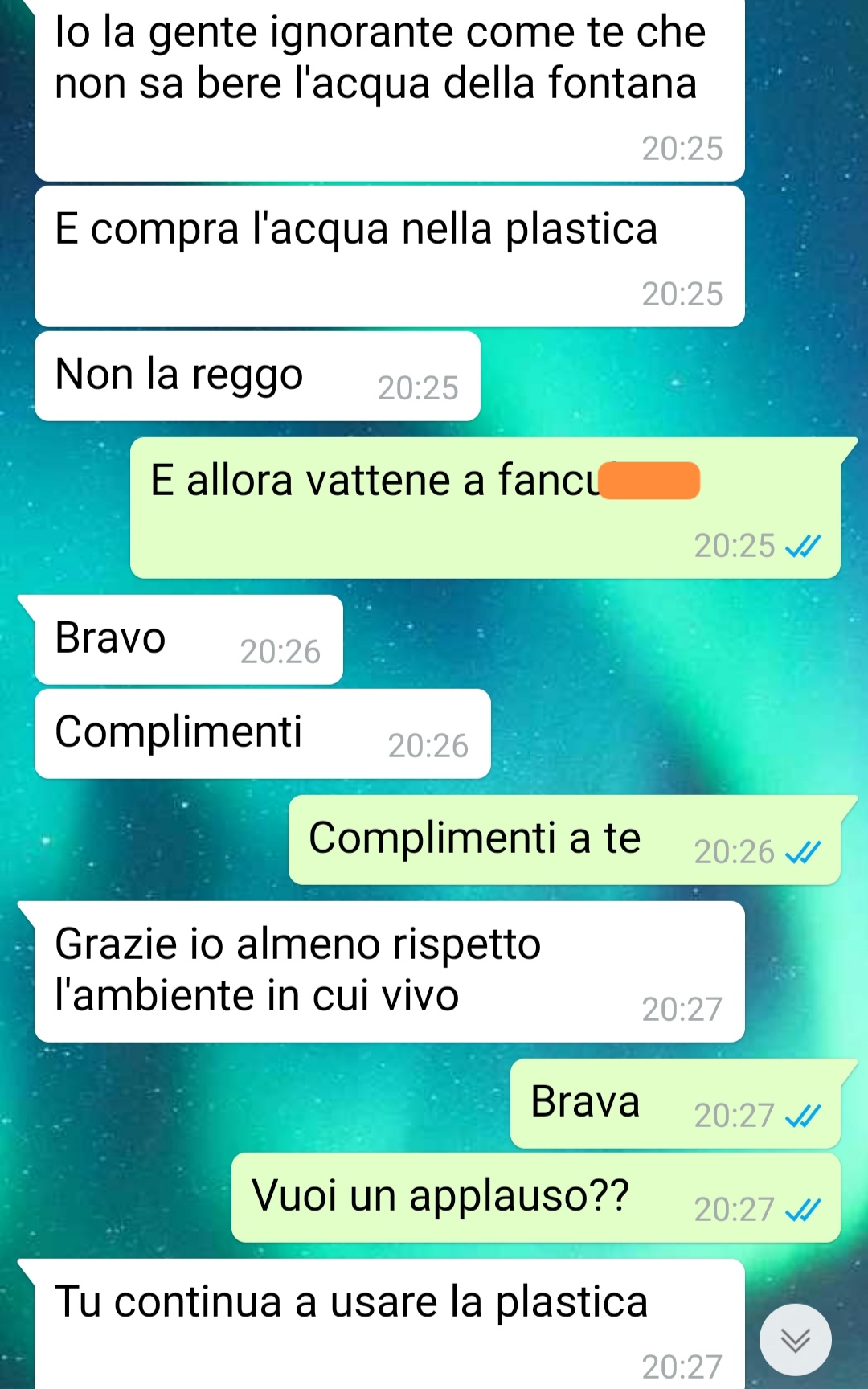Tap 20:26 timestamp next to 'Bravo'
Image resolution: width=868 pixels, height=1389 pixels.
(x=280, y=652)
